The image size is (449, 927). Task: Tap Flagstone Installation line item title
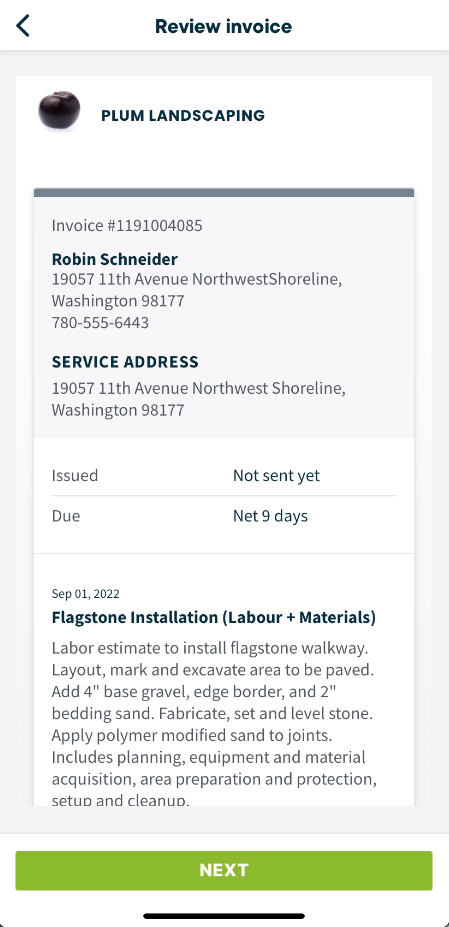(214, 617)
